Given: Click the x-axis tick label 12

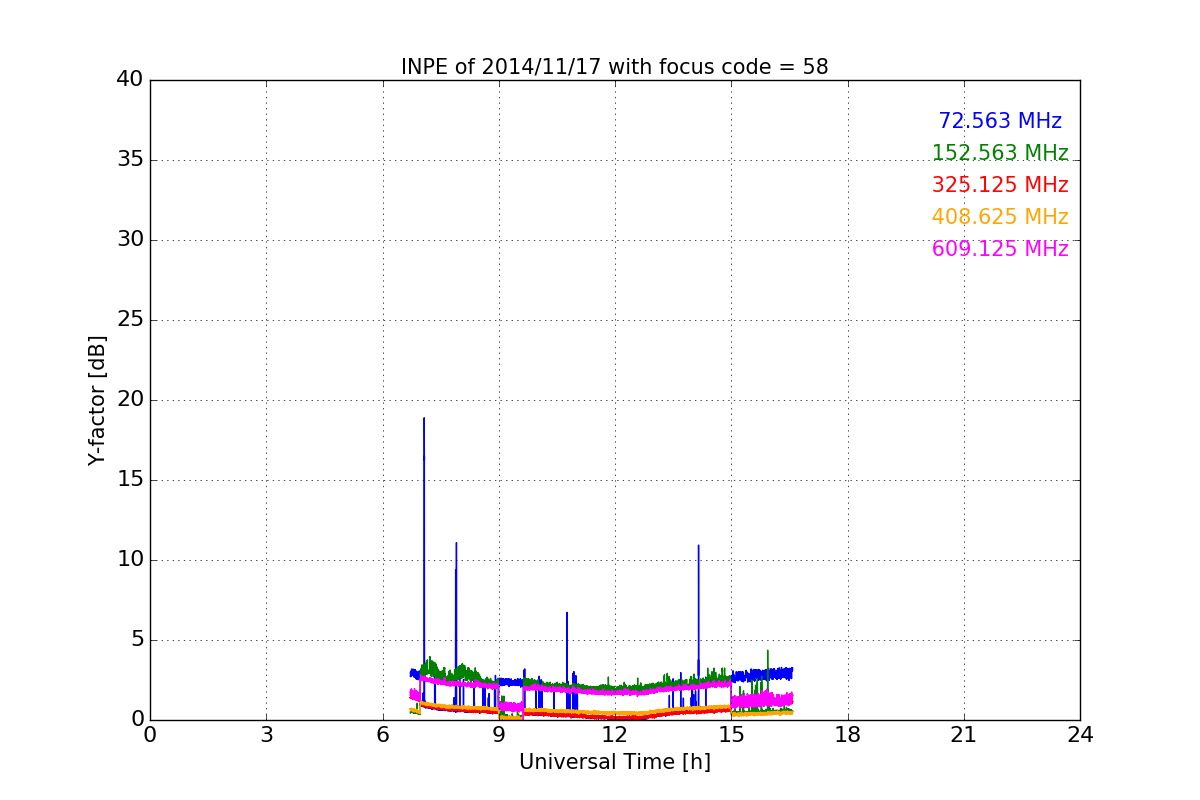Looking at the screenshot, I should click(x=614, y=735).
